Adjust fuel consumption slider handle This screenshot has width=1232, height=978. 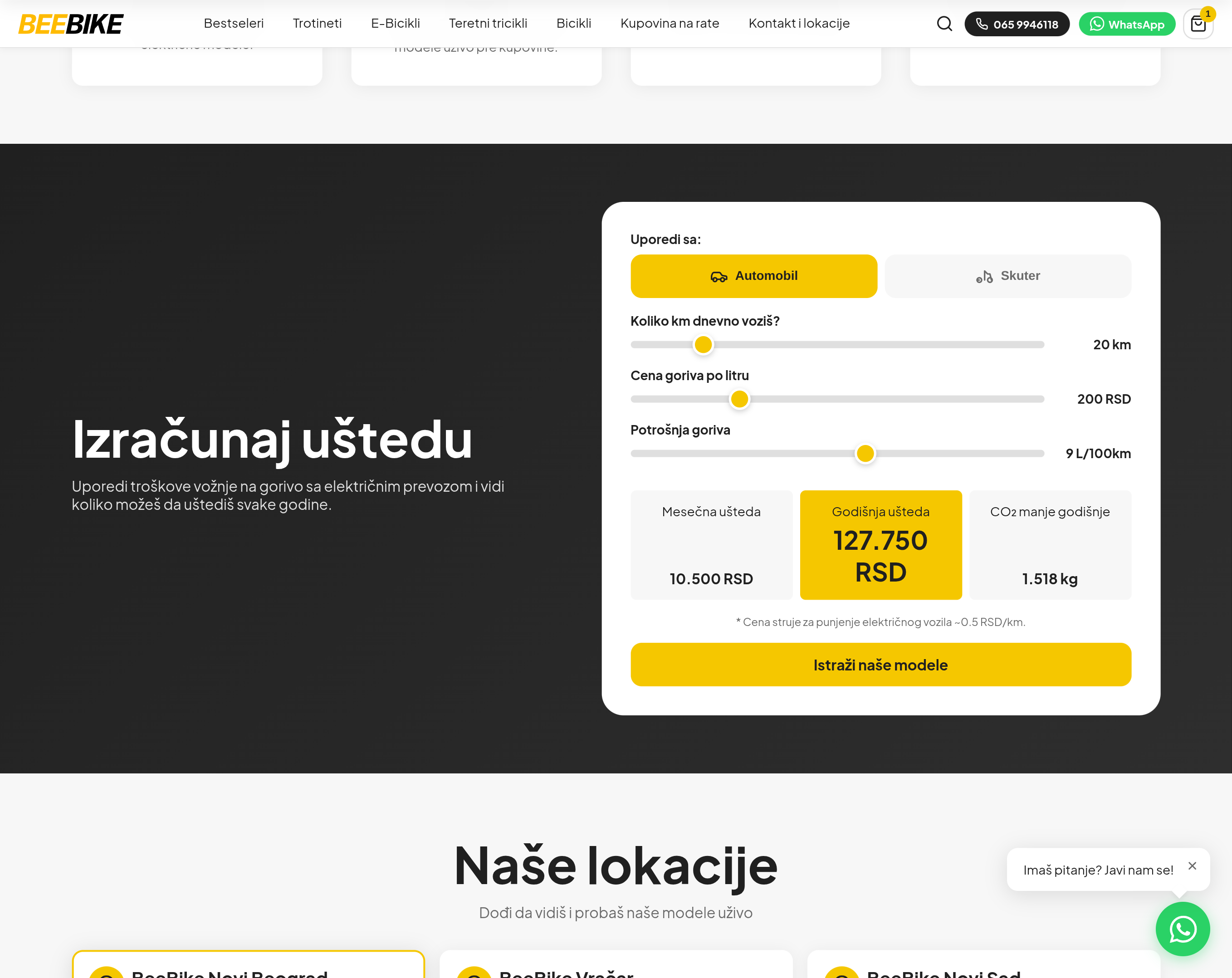coord(865,453)
